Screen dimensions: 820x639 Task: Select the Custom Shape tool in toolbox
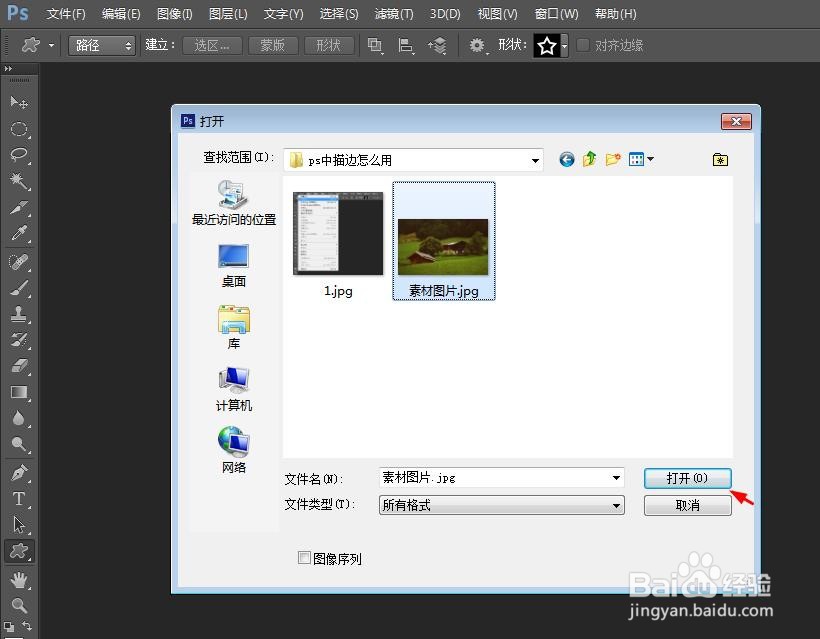point(19,551)
